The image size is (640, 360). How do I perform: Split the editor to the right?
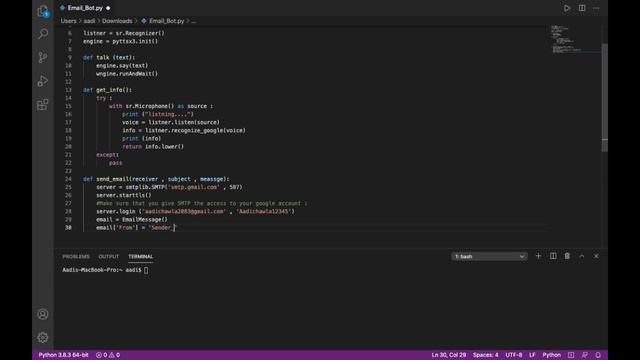(x=582, y=8)
